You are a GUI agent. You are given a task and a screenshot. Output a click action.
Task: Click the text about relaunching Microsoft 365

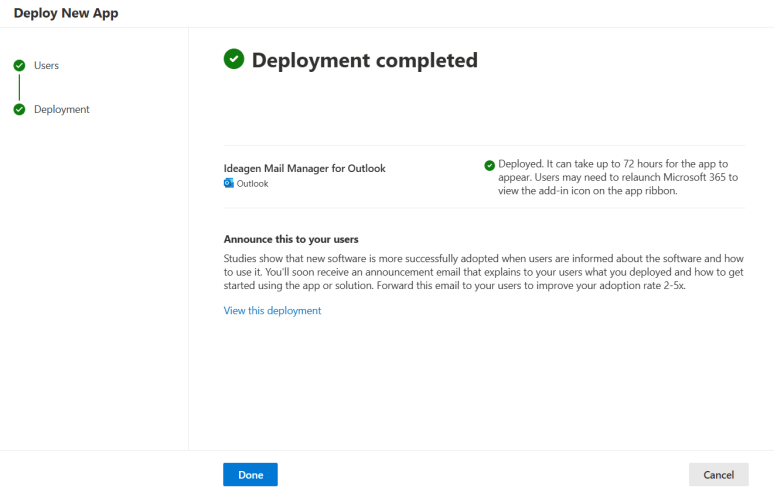[x=640, y=177]
